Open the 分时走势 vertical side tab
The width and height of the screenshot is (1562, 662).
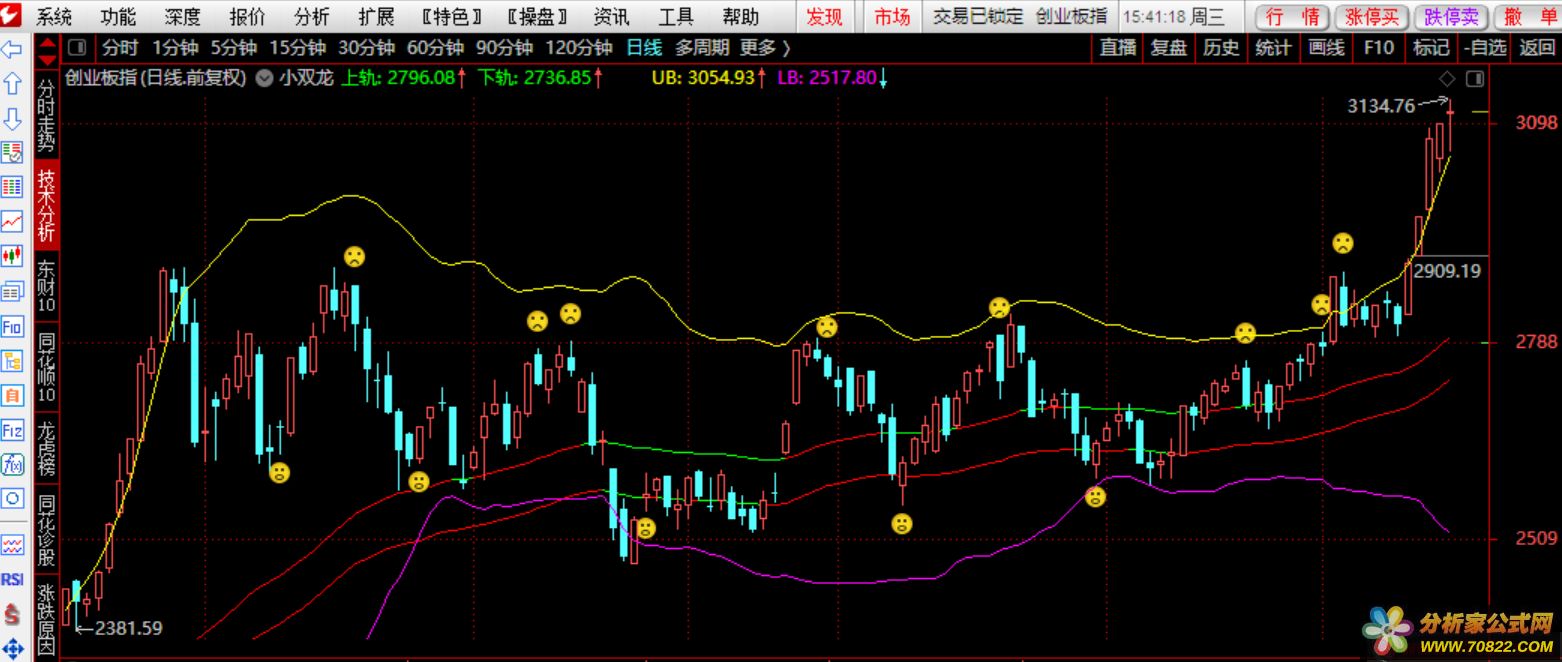[x=47, y=114]
